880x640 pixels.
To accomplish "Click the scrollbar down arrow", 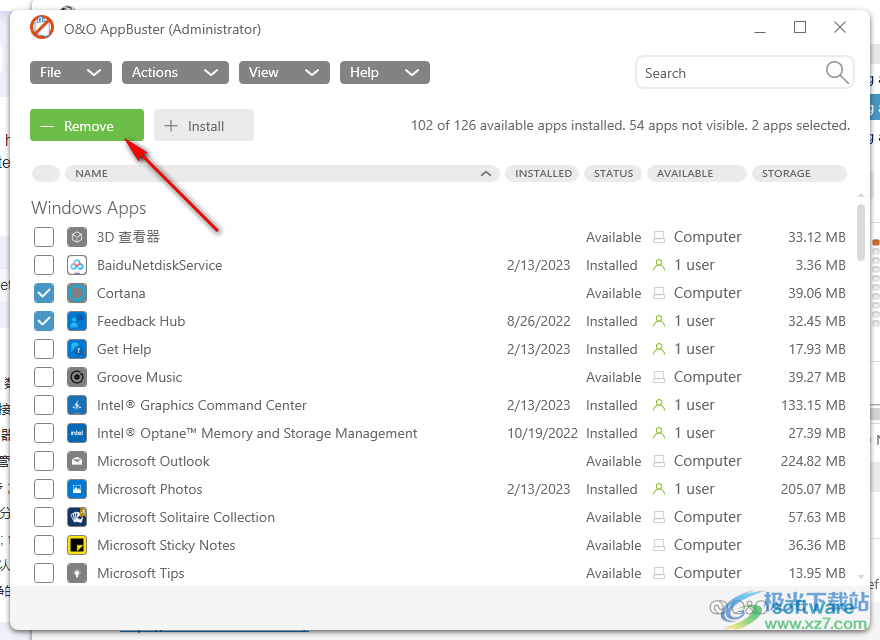I will coord(861,577).
